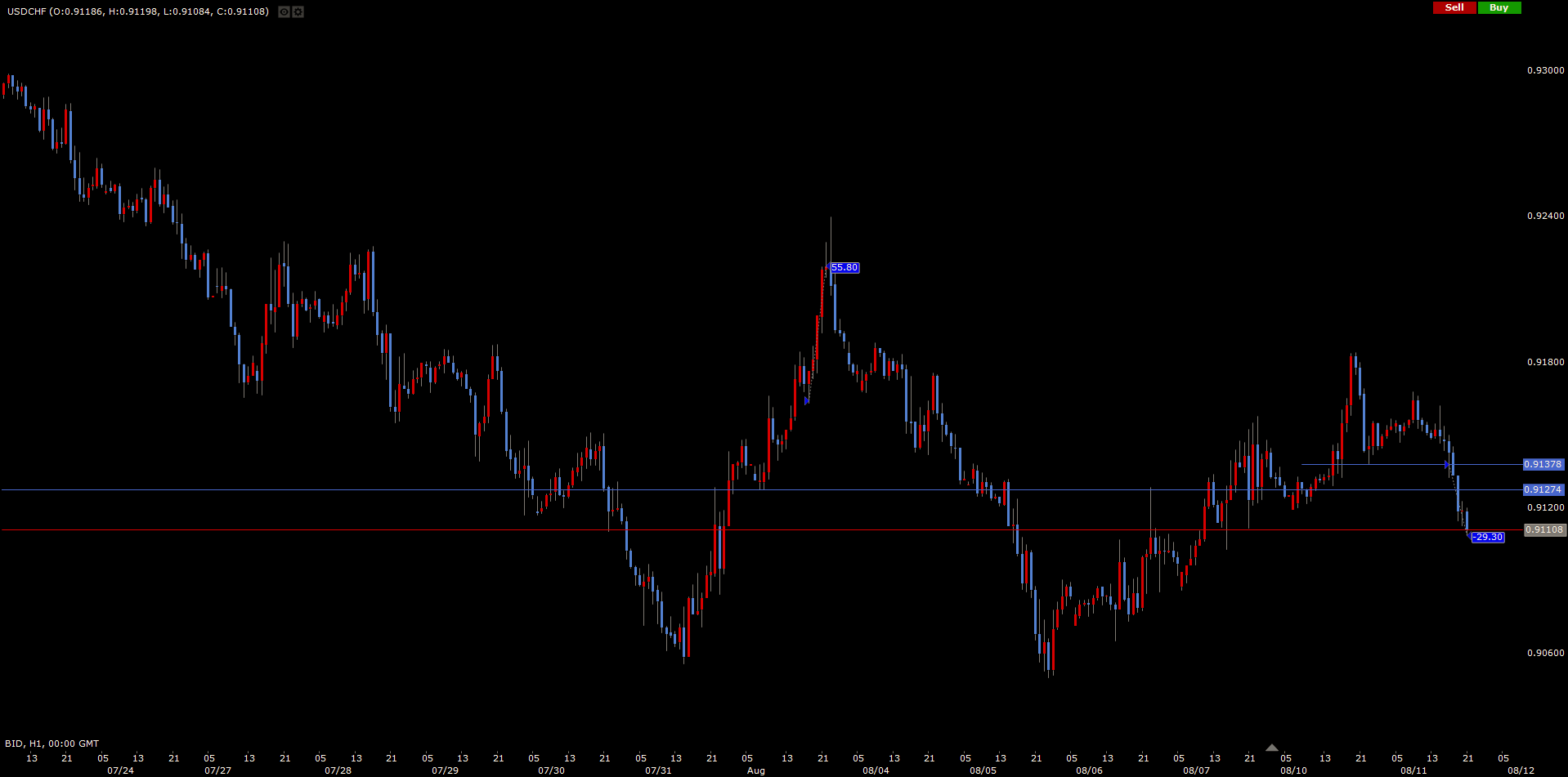Click the USDCHF OHLC title text

[x=137, y=11]
